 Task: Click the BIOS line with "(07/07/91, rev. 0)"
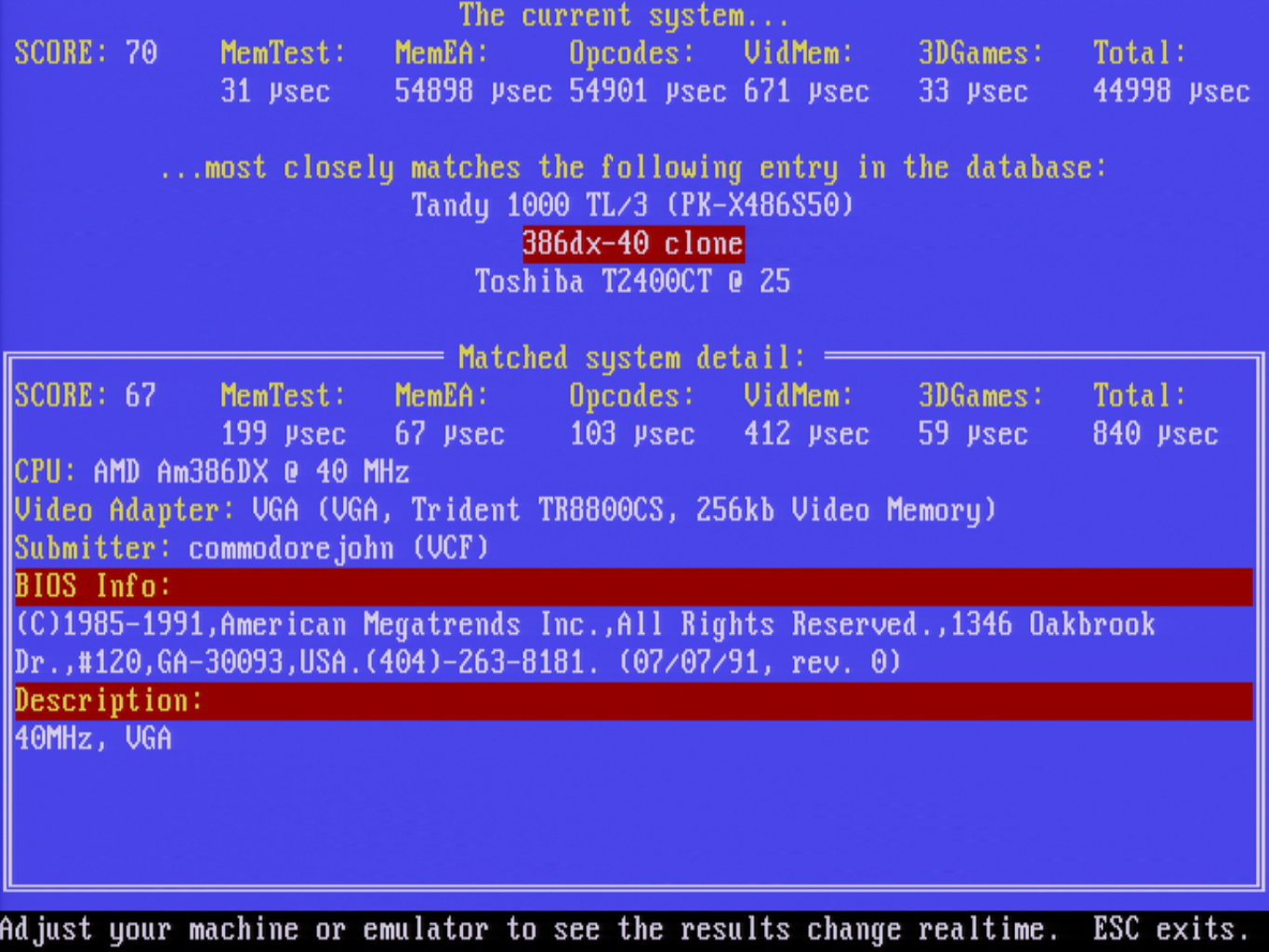457,663
